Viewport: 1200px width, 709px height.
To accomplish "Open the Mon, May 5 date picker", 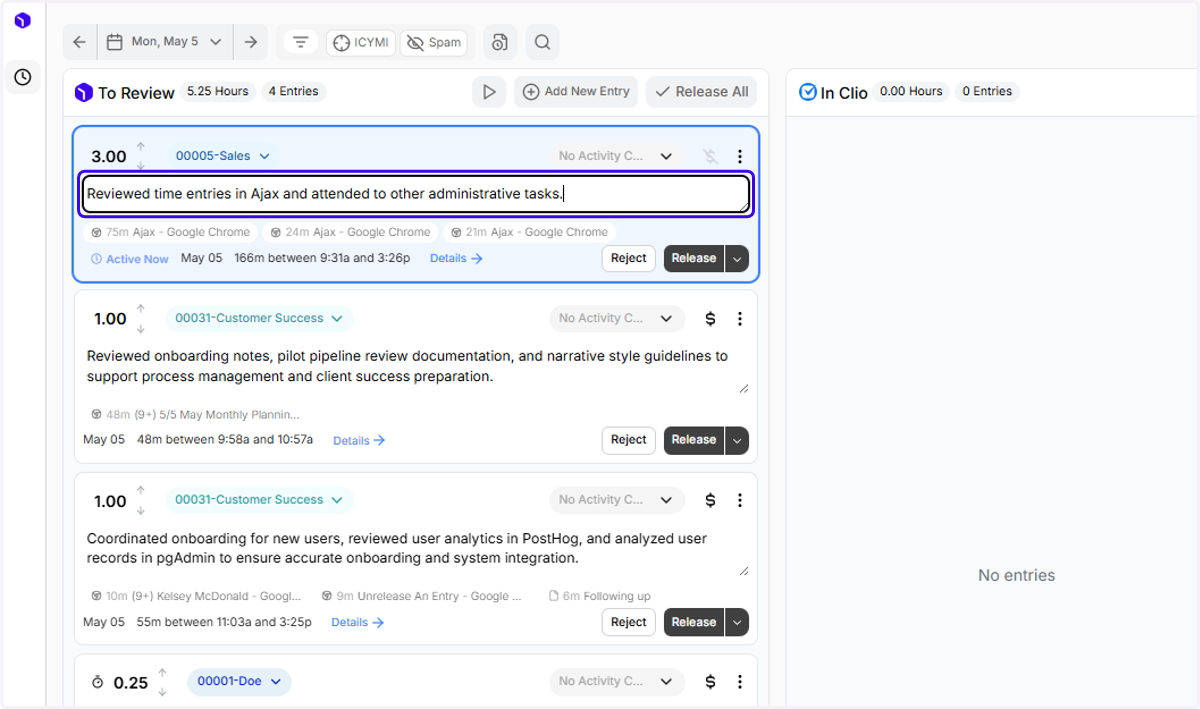I will pos(165,42).
